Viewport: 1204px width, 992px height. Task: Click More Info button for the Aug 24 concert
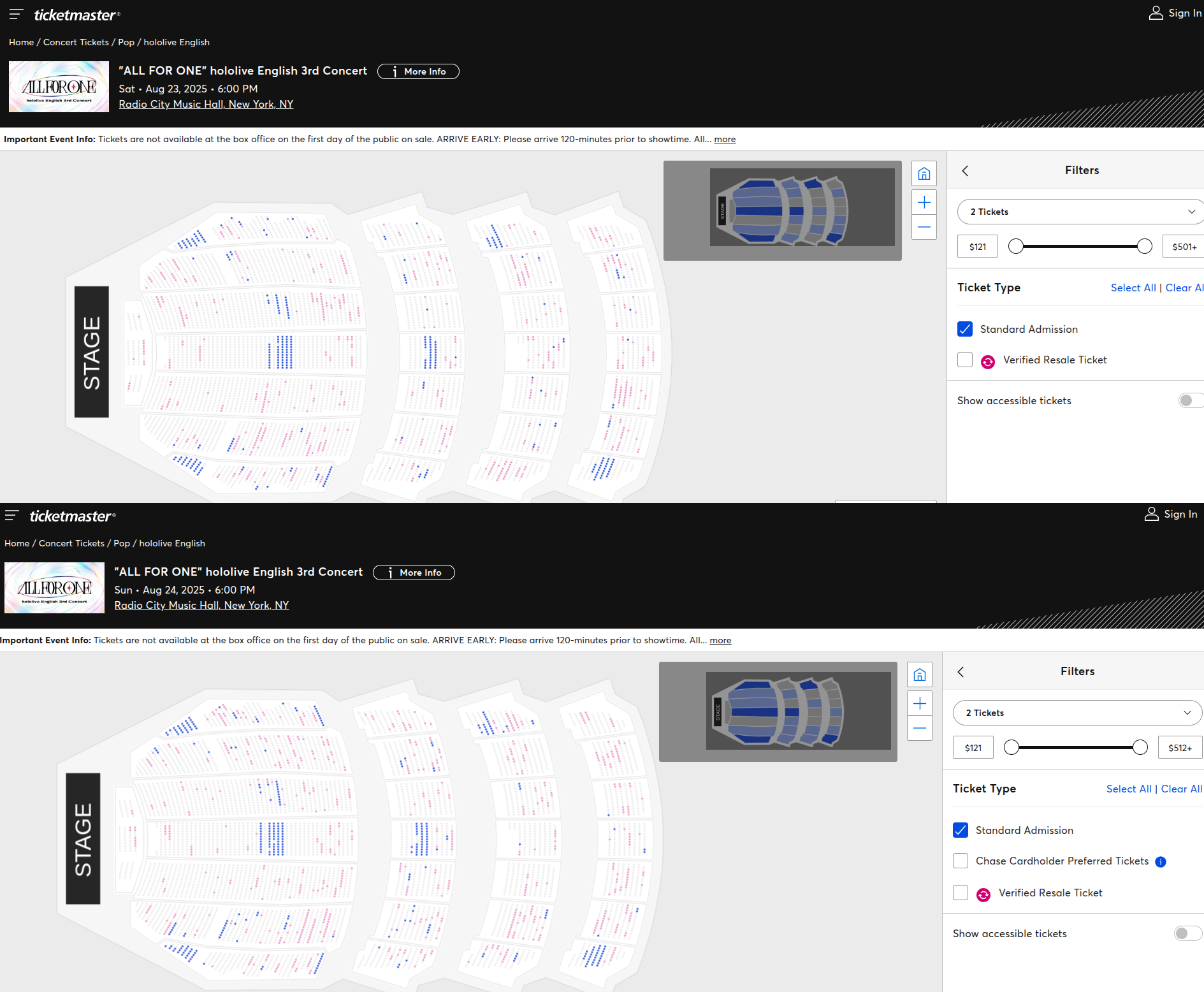coord(414,573)
